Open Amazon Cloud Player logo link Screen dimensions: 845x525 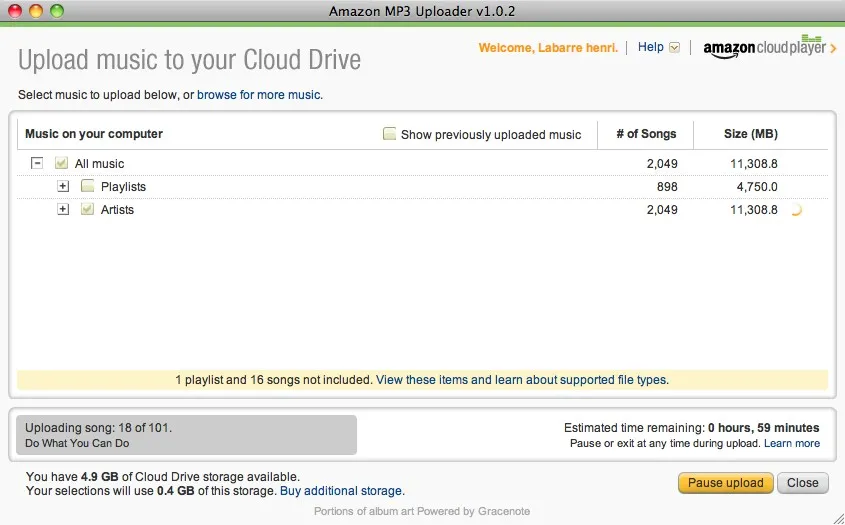(764, 47)
